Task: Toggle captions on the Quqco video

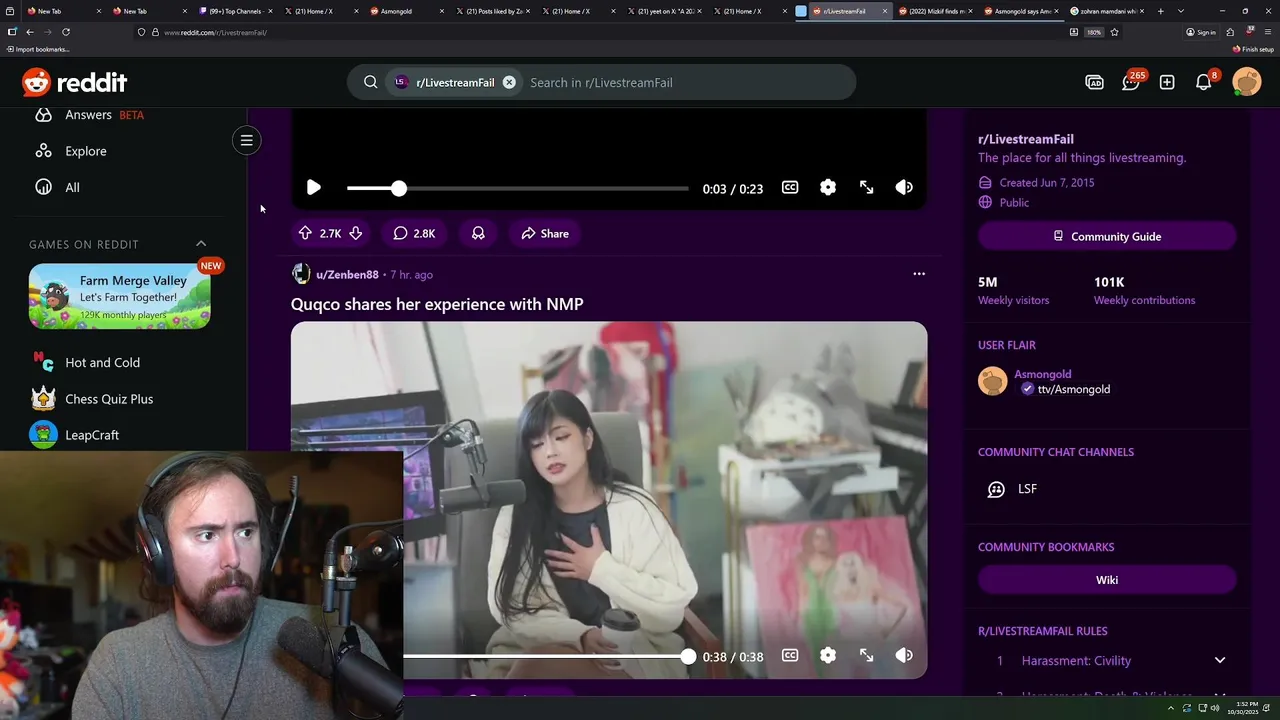Action: pyautogui.click(x=790, y=656)
